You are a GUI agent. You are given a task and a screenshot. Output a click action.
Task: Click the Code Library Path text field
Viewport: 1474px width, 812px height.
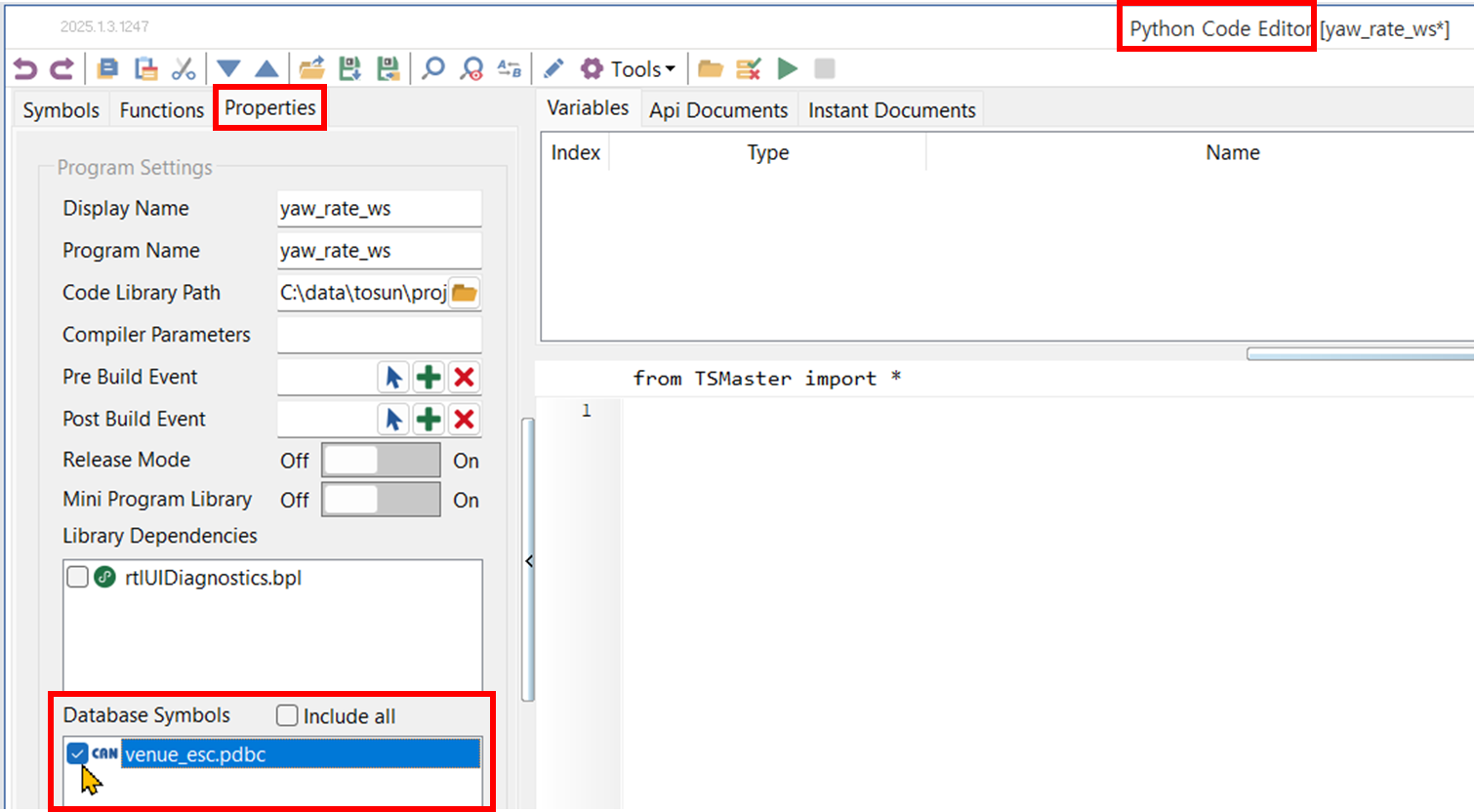pyautogui.click(x=363, y=293)
